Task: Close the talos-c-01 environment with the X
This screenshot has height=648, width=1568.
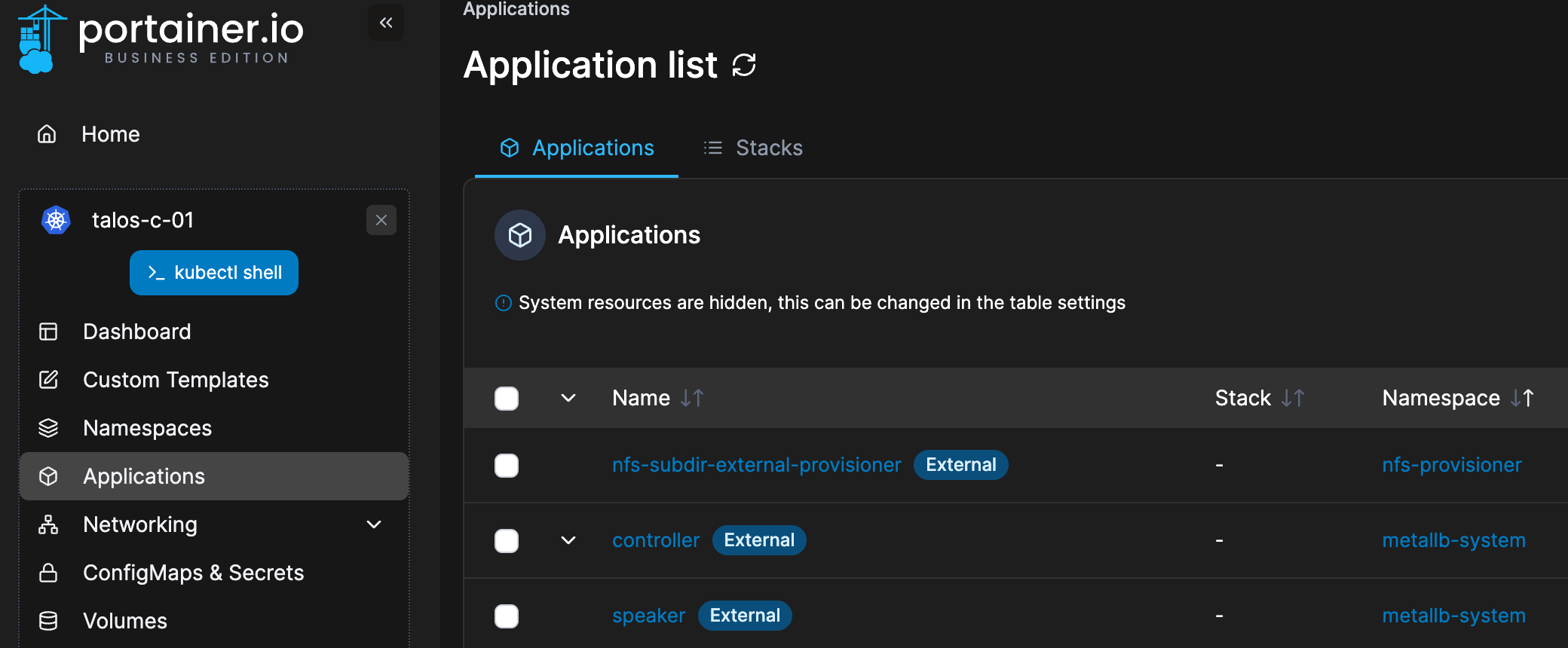Action: pos(381,220)
